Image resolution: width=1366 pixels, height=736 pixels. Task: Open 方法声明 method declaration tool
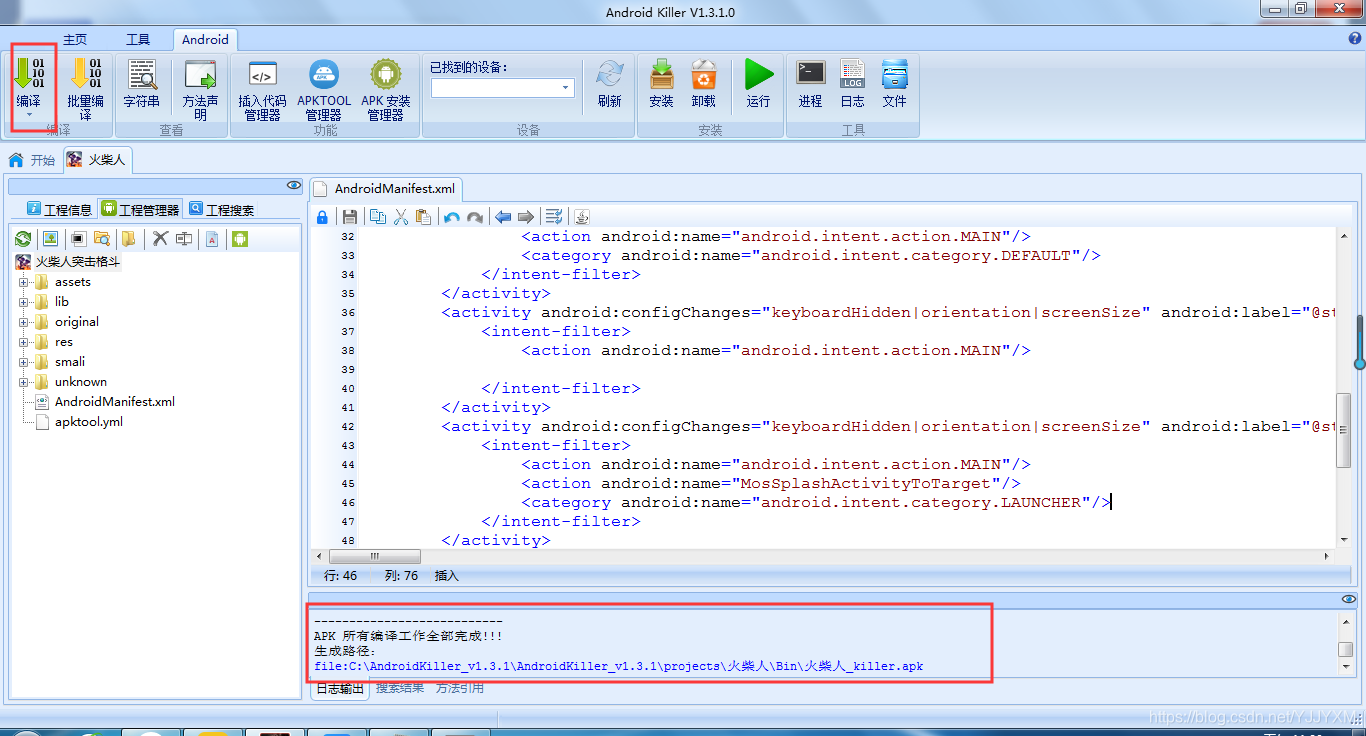click(x=200, y=88)
